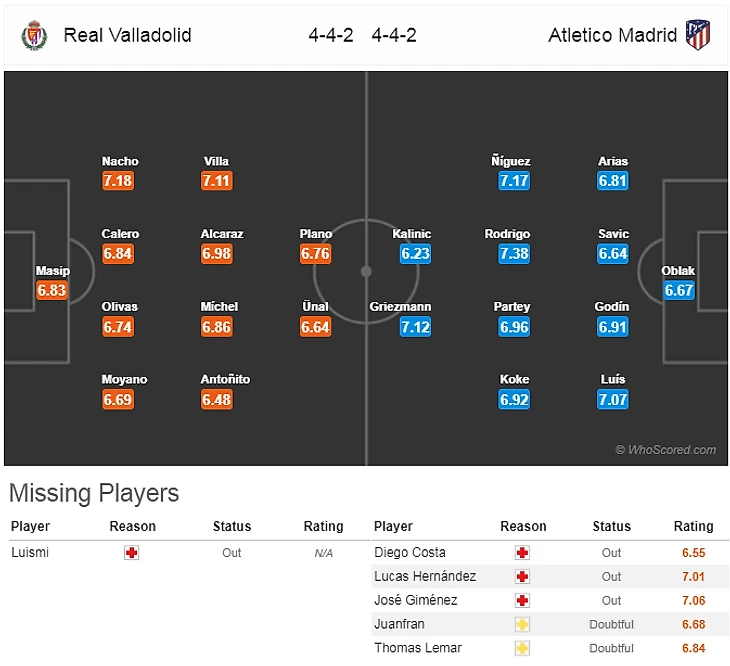Click the Reason column header for Valladolid
730x666 pixels.
click(133, 527)
